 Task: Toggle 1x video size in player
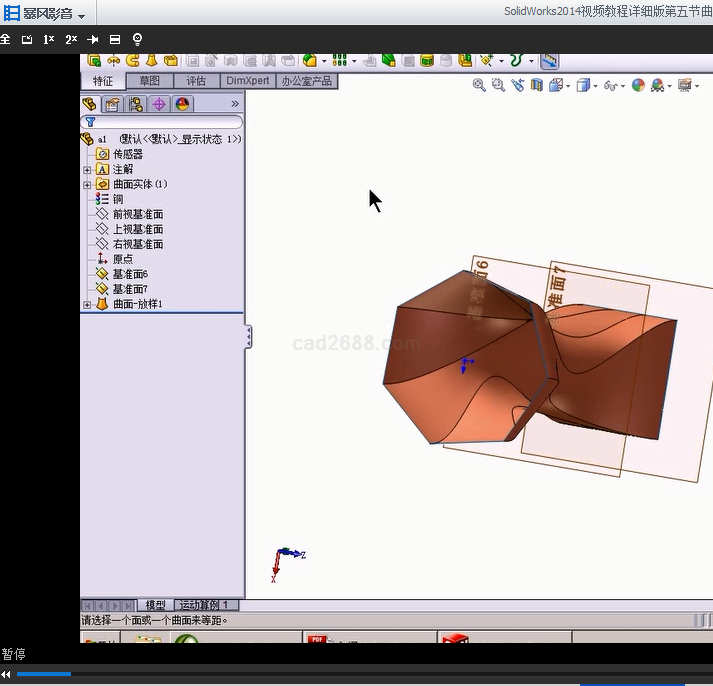pyautogui.click(x=48, y=39)
